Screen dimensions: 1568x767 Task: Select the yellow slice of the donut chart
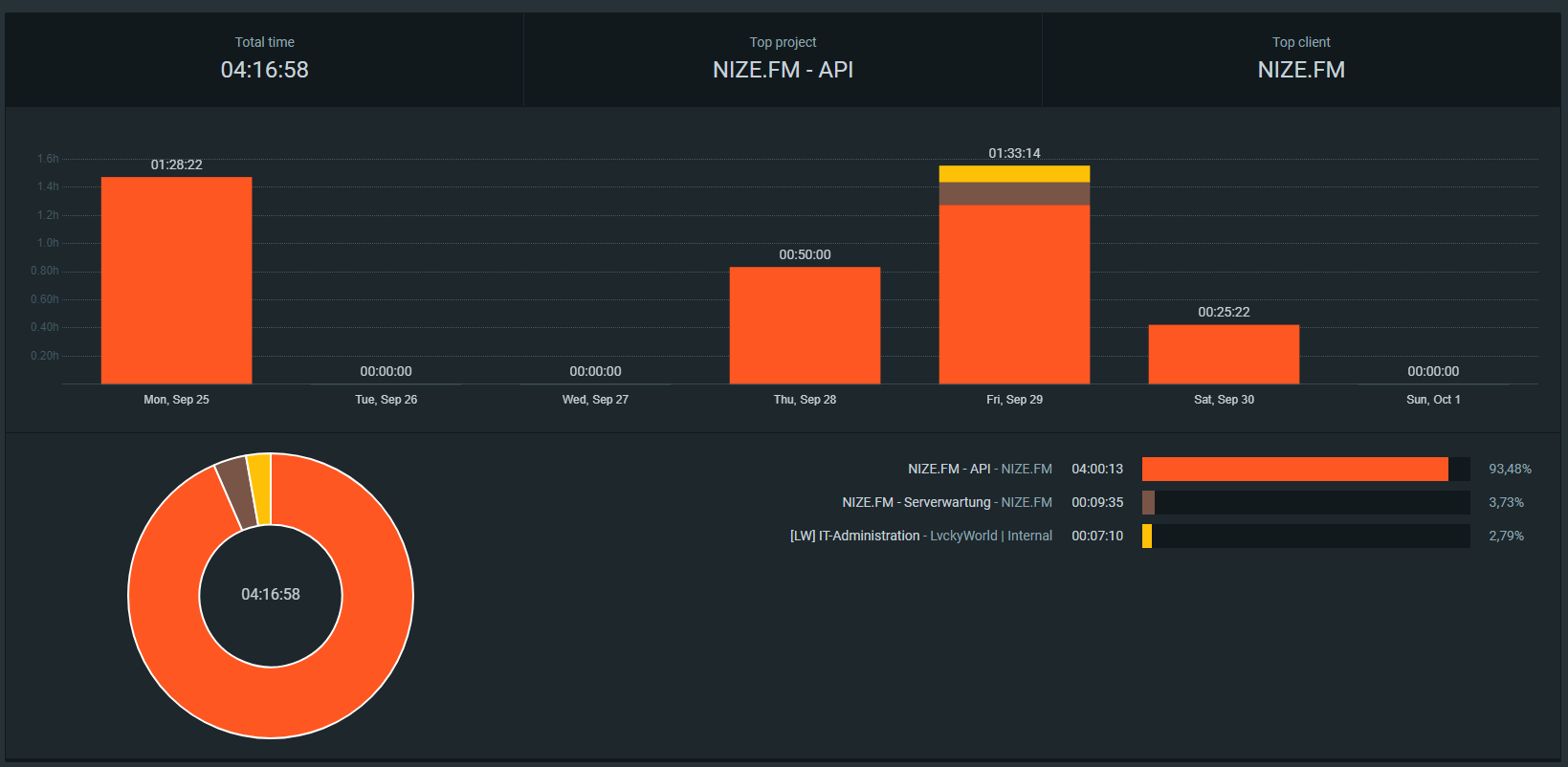coord(259,489)
